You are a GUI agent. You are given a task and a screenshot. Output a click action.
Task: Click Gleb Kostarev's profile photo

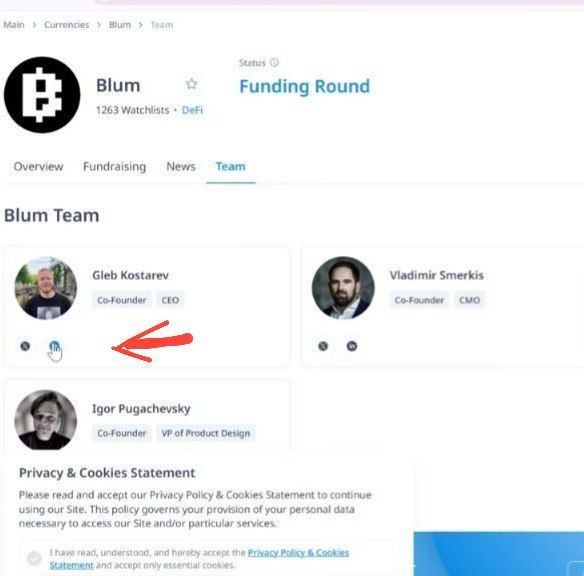tap(46, 288)
